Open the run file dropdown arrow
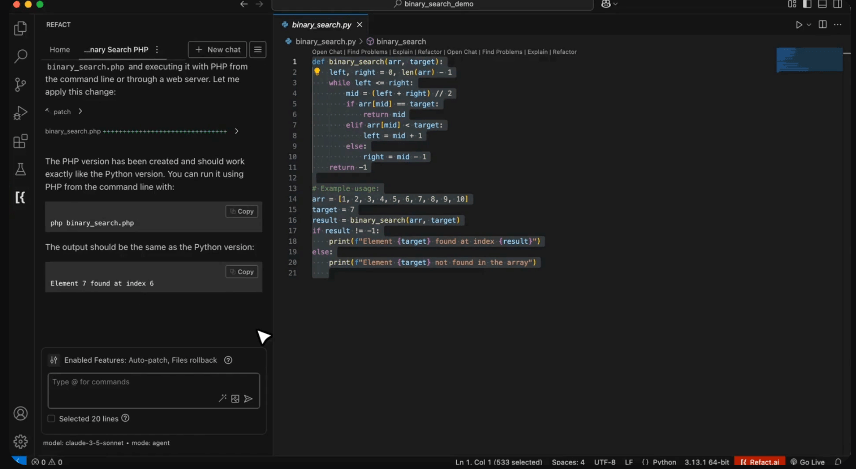Image resolution: width=856 pixels, height=469 pixels. (808, 24)
